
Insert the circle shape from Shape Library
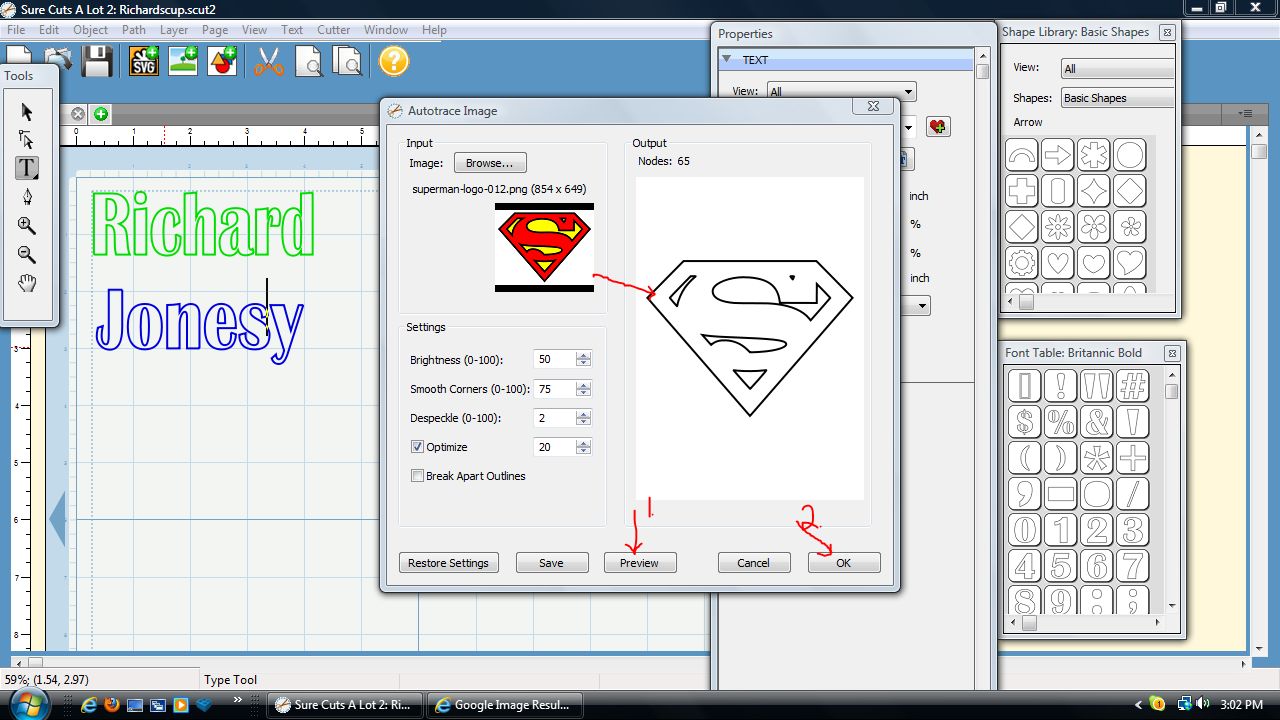pyautogui.click(x=1130, y=155)
